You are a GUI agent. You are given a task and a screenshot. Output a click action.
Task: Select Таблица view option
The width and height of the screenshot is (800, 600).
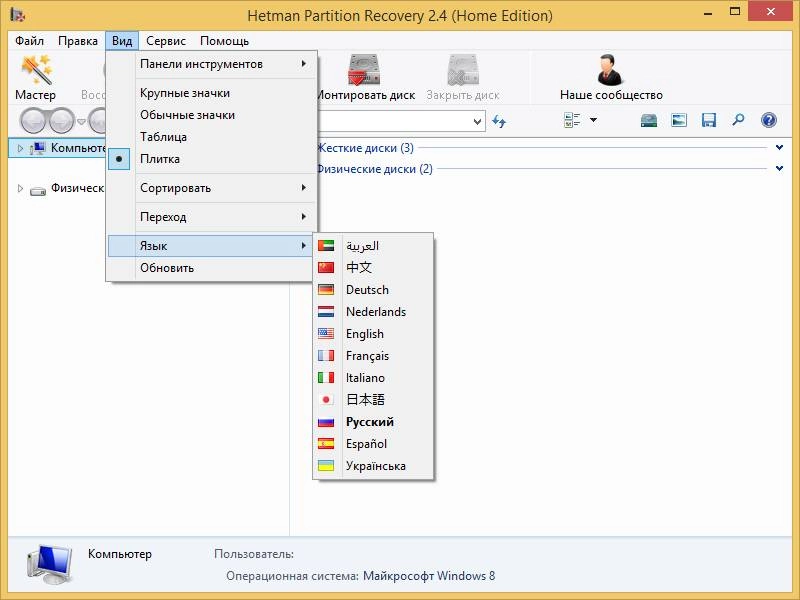point(211,137)
